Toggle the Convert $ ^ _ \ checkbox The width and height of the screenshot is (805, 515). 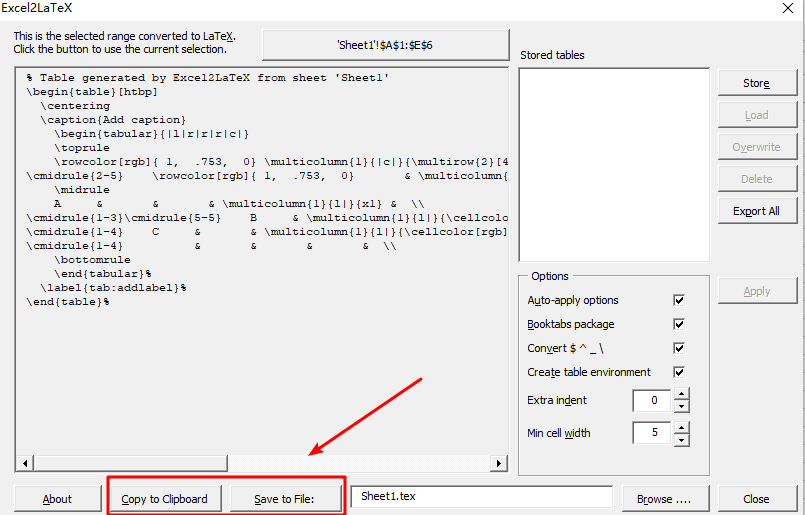click(x=679, y=348)
